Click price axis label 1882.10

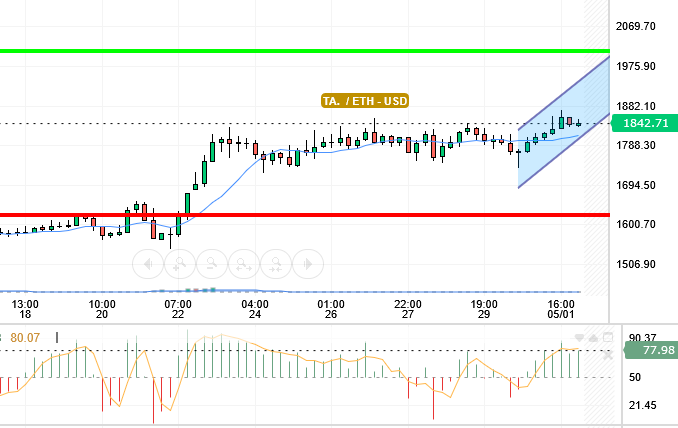(636, 106)
